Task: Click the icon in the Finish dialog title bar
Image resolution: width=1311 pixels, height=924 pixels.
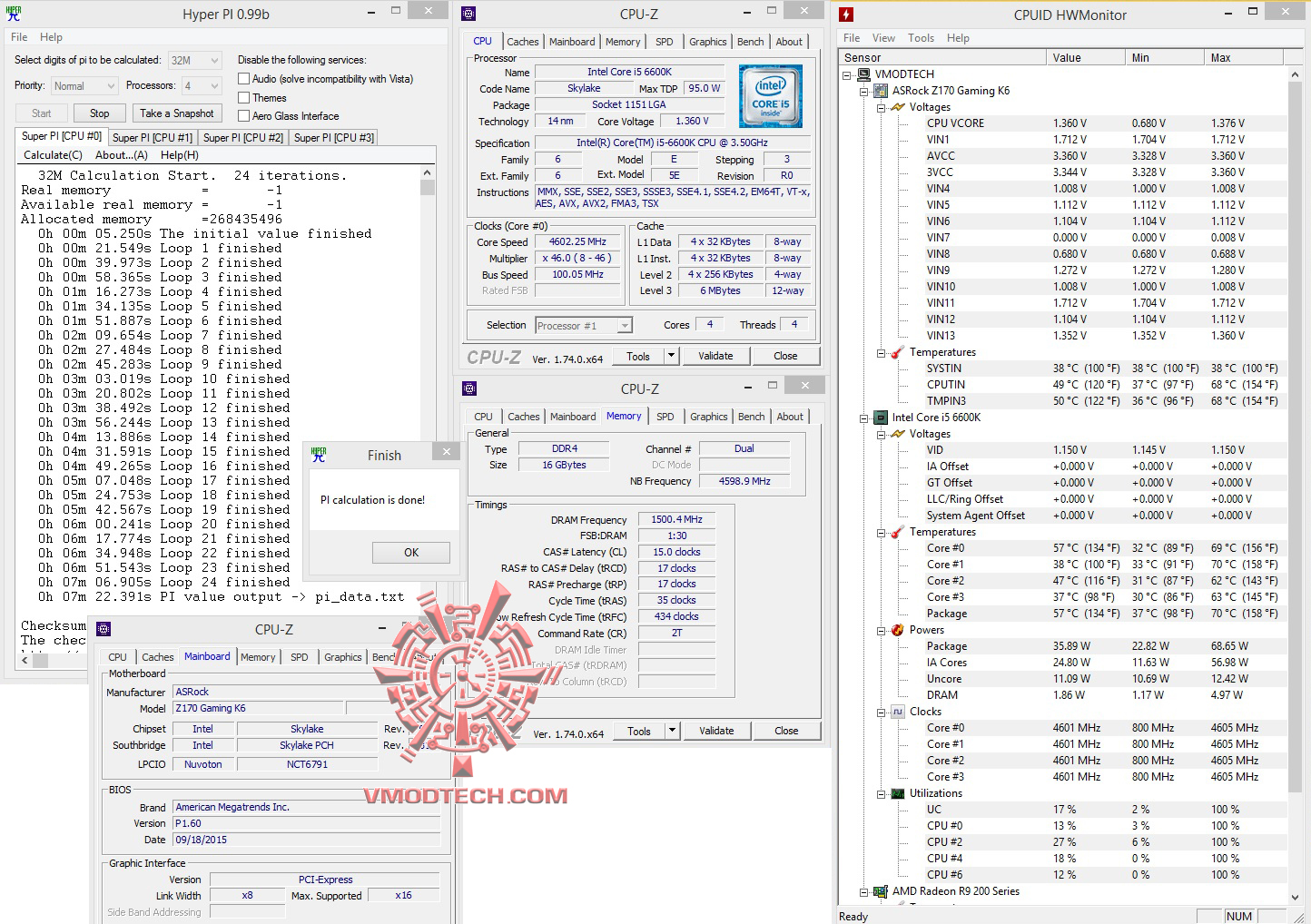Action: pos(319,454)
